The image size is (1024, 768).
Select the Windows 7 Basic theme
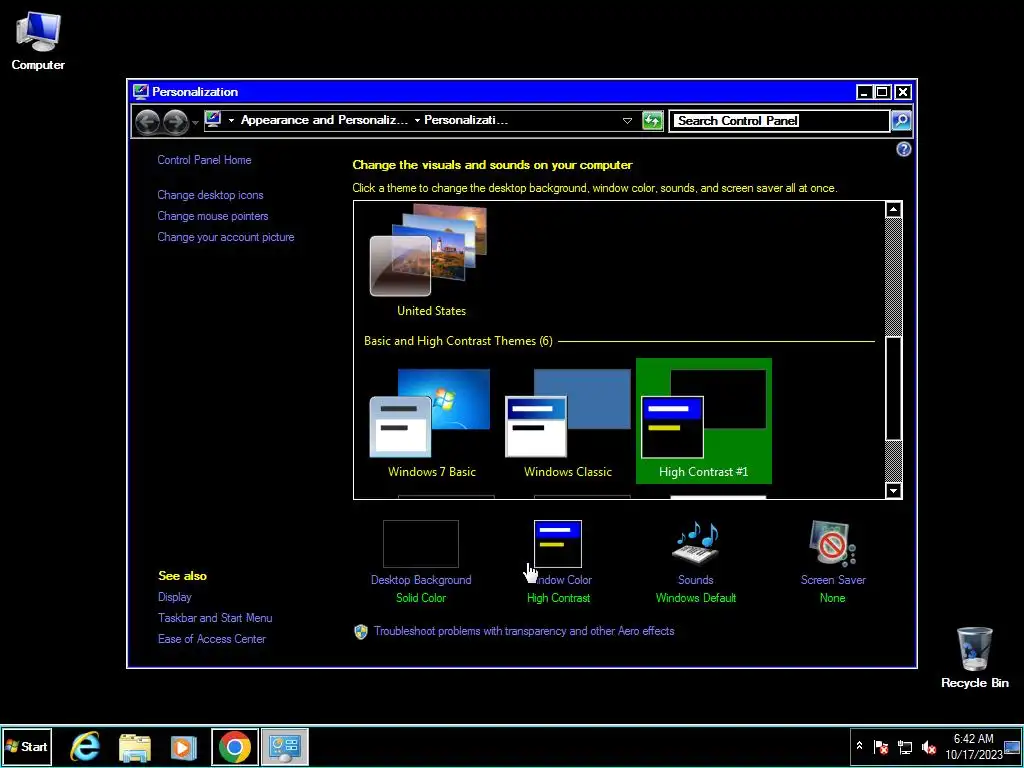[431, 421]
